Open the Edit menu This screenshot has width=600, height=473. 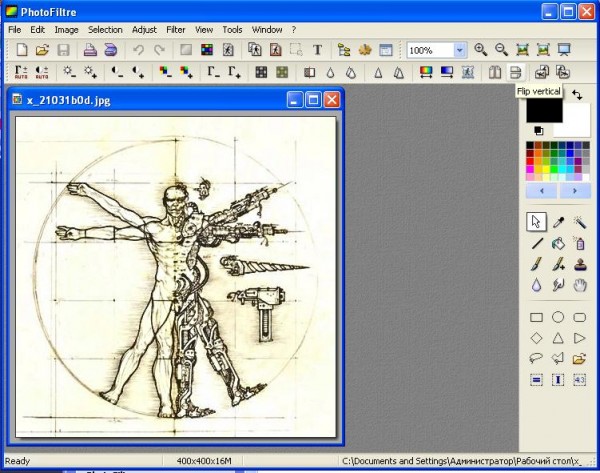tap(38, 29)
